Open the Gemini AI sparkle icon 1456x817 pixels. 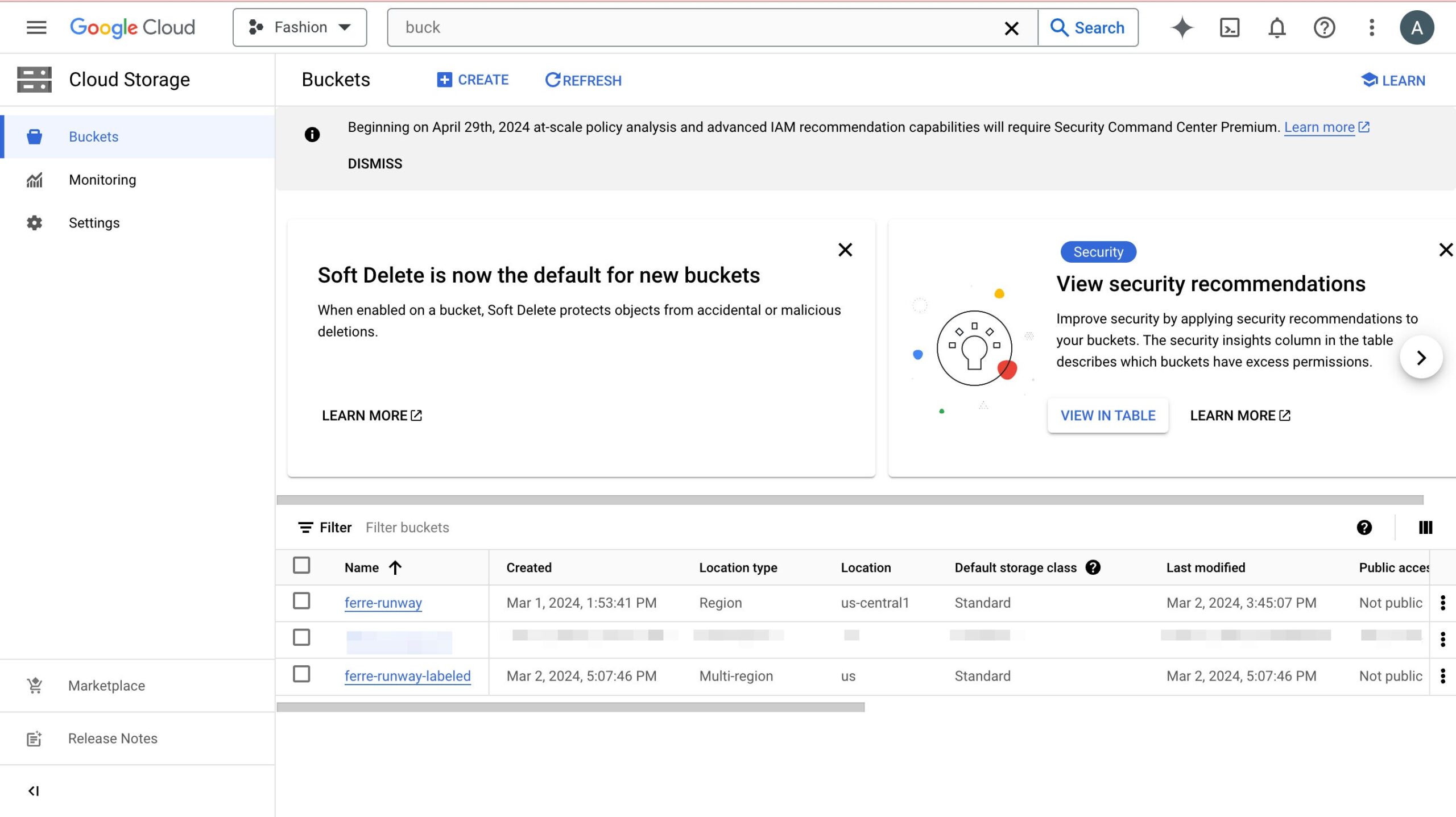1182,27
